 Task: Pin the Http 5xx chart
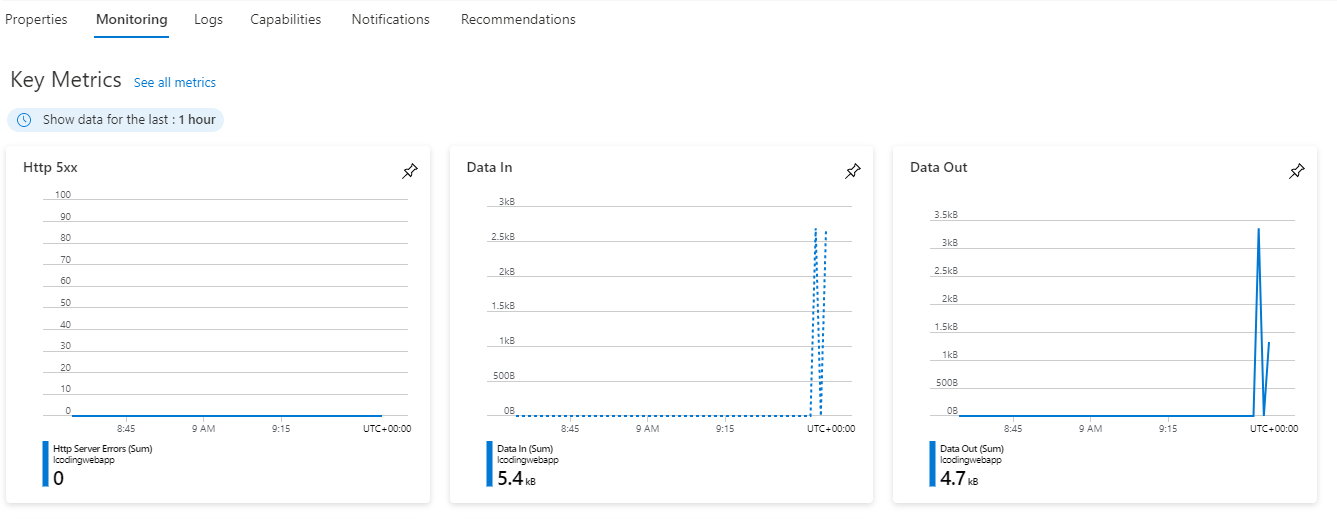[x=409, y=172]
